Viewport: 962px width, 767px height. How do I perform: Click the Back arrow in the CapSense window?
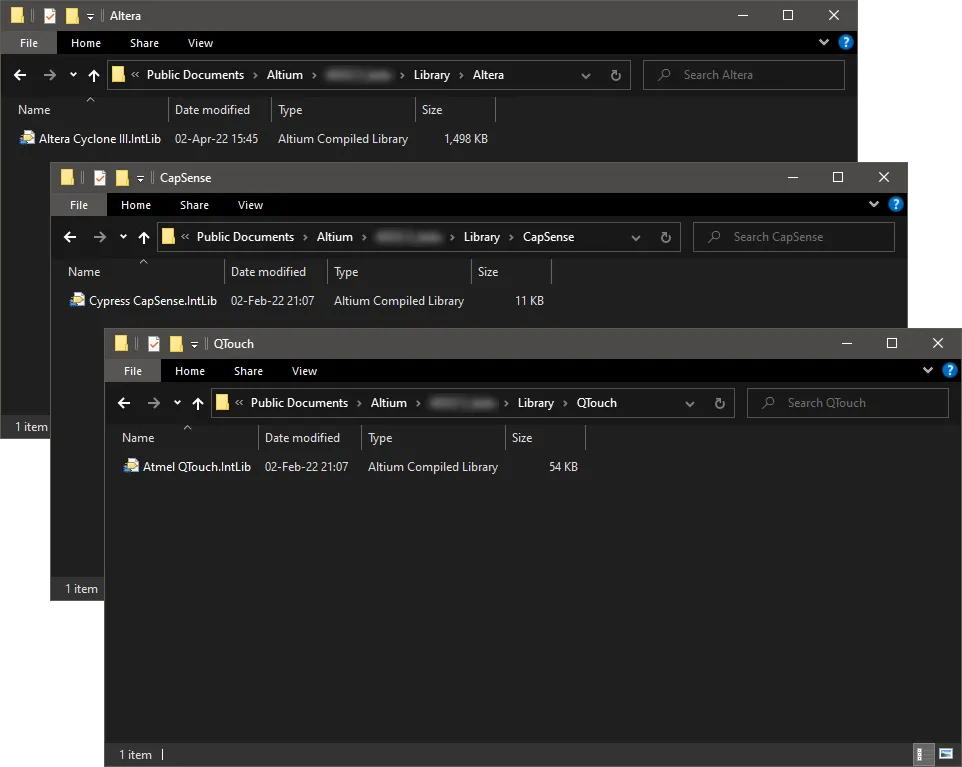click(x=70, y=237)
